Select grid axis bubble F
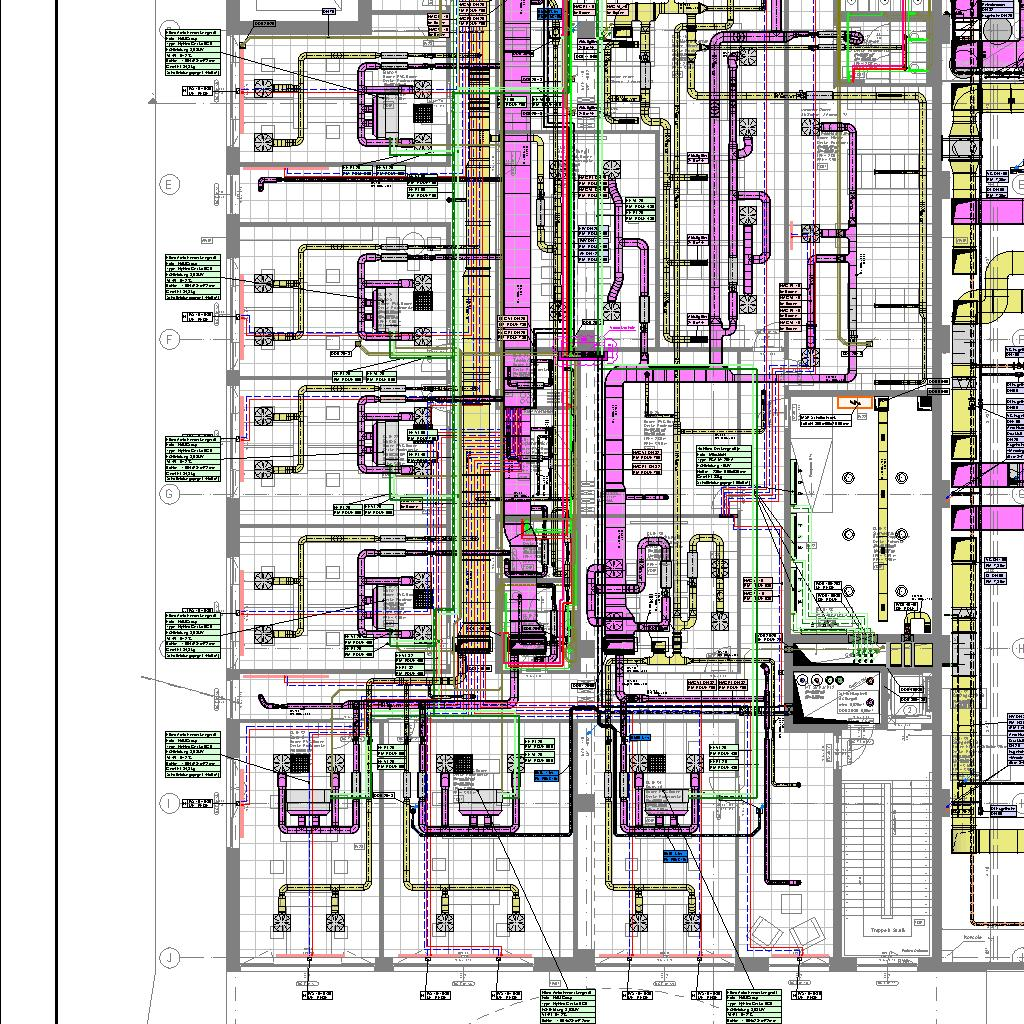 pyautogui.click(x=169, y=340)
